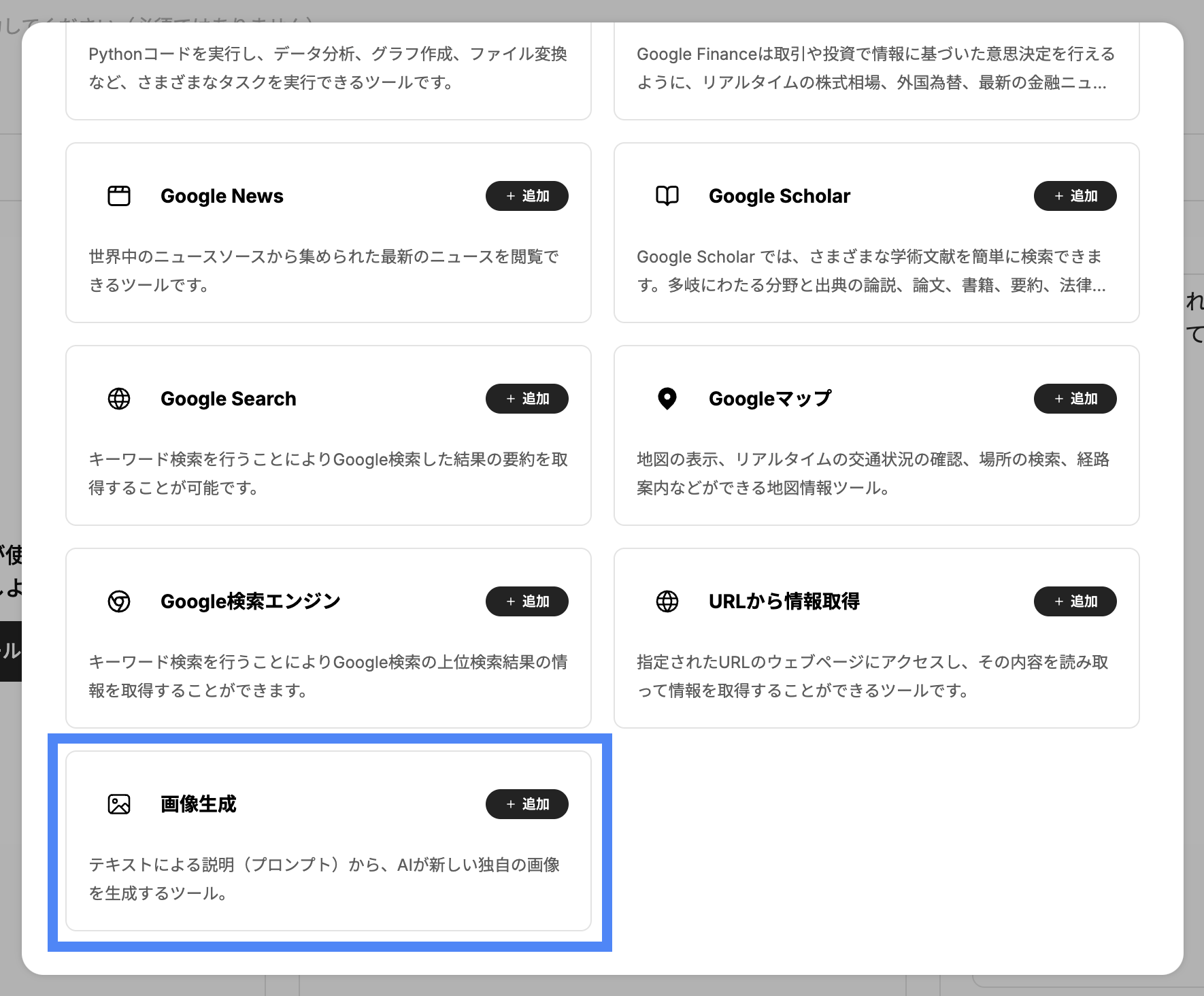The height and width of the screenshot is (996, 1204).
Task: Click the Google Finance tool description
Action: click(x=875, y=68)
